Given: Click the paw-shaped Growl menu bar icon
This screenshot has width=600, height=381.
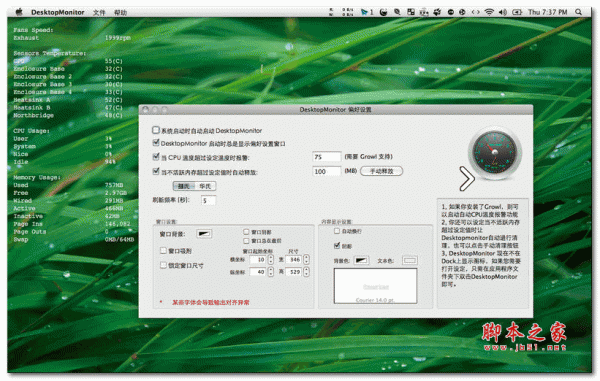Looking at the screenshot, I should pos(437,12).
